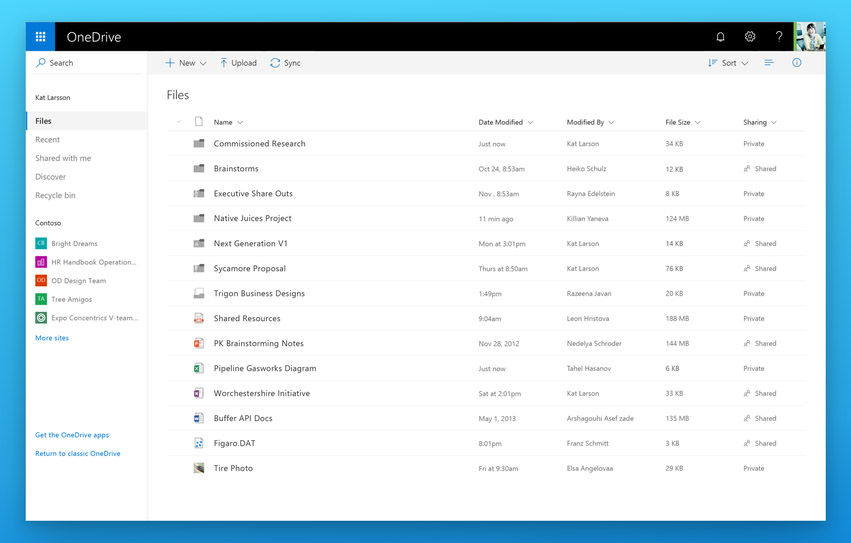The image size is (851, 543).
Task: Click the Shared Resources PDF icon
Action: (199, 318)
